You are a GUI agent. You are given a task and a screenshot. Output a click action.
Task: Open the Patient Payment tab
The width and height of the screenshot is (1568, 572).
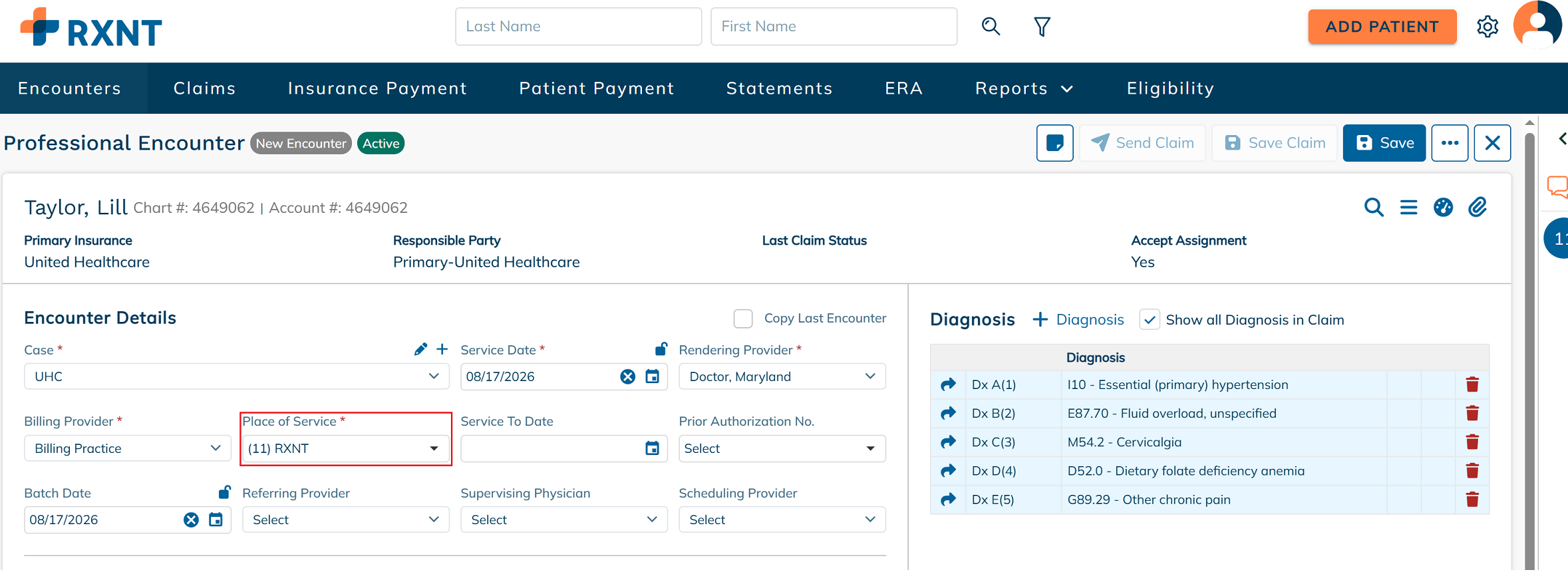click(x=597, y=88)
